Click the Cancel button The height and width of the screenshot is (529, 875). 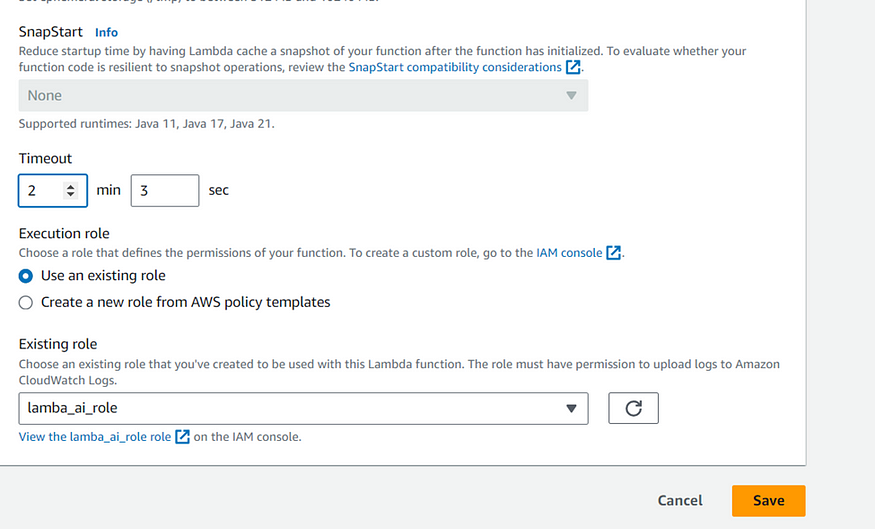680,501
